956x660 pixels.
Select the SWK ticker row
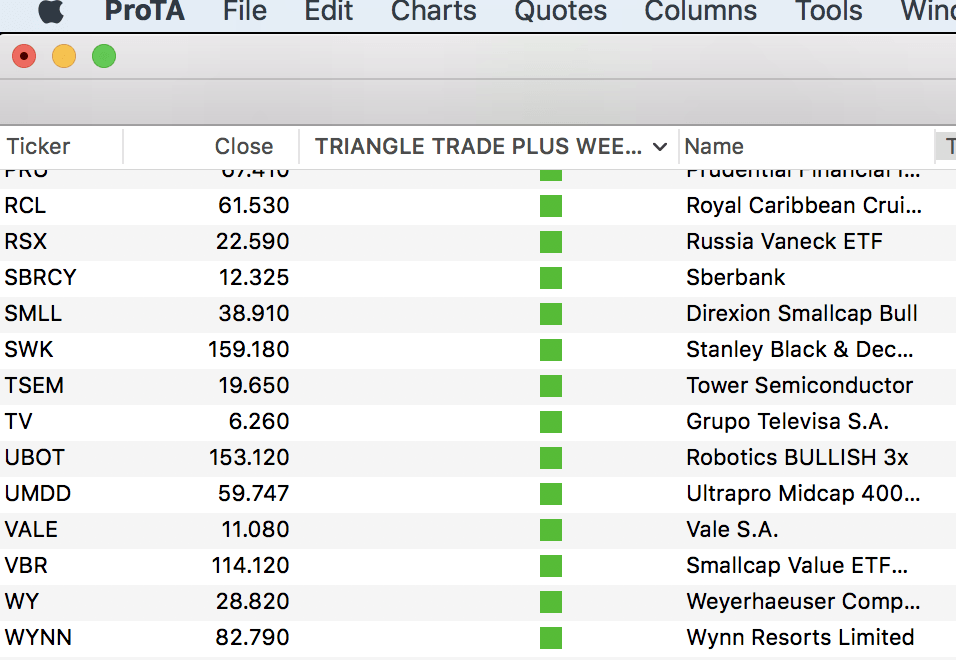pos(29,350)
